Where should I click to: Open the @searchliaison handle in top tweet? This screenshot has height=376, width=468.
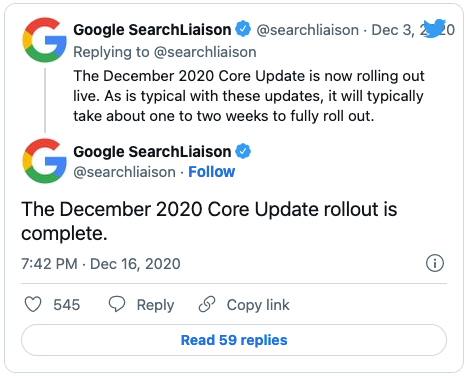[x=308, y=30]
